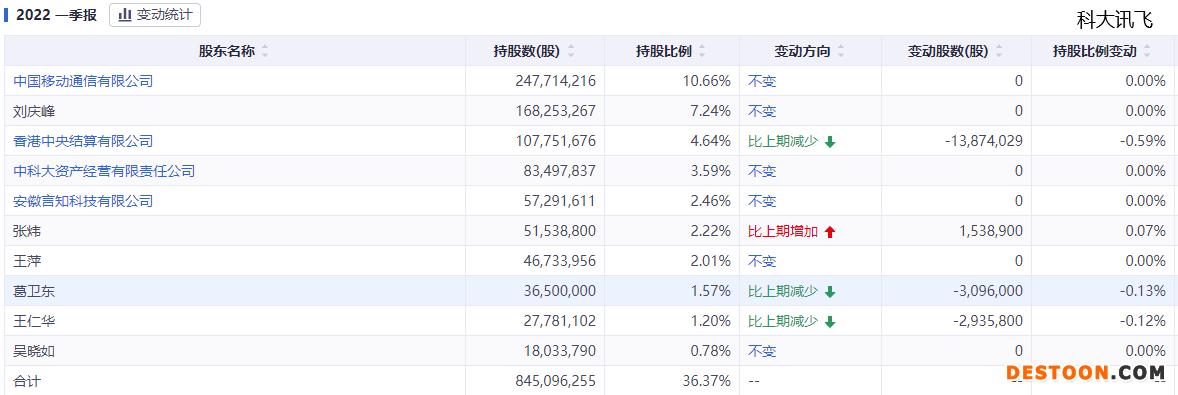Viewport: 1178px width, 395px height.
Task: Click share count 107,751,676
Action: [555, 141]
